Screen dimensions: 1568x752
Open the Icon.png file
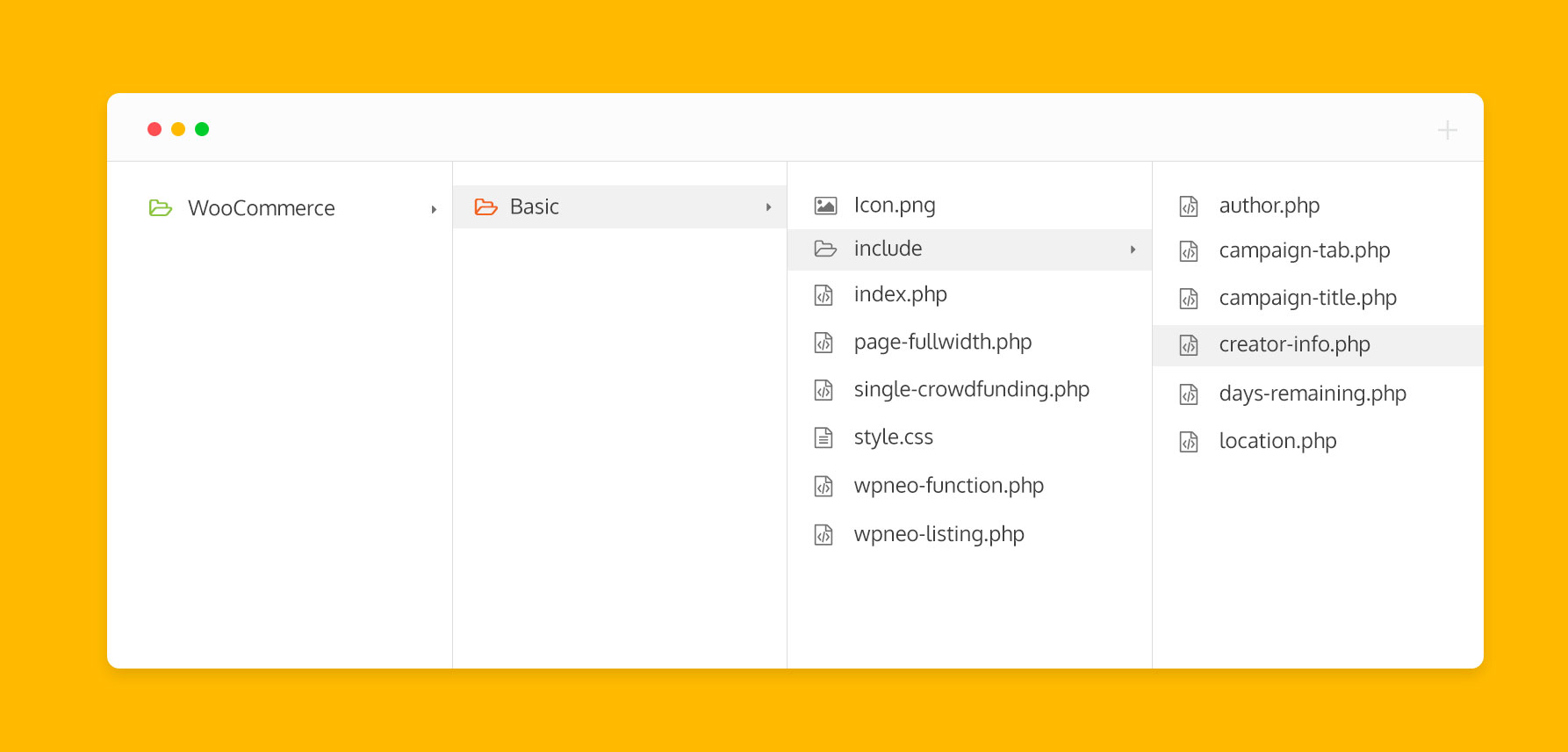tap(895, 206)
